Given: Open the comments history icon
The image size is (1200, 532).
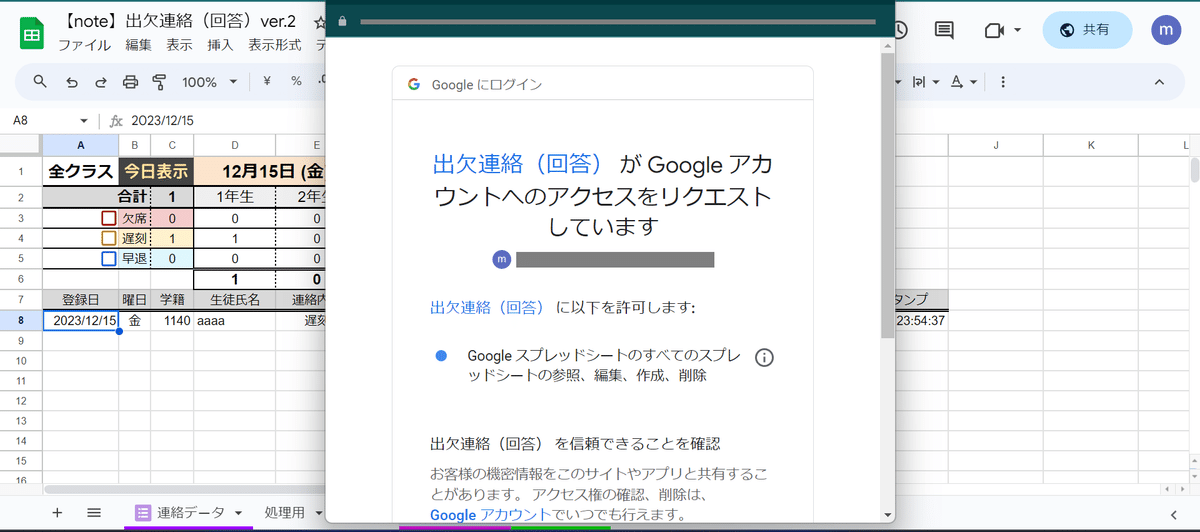Looking at the screenshot, I should [x=944, y=30].
